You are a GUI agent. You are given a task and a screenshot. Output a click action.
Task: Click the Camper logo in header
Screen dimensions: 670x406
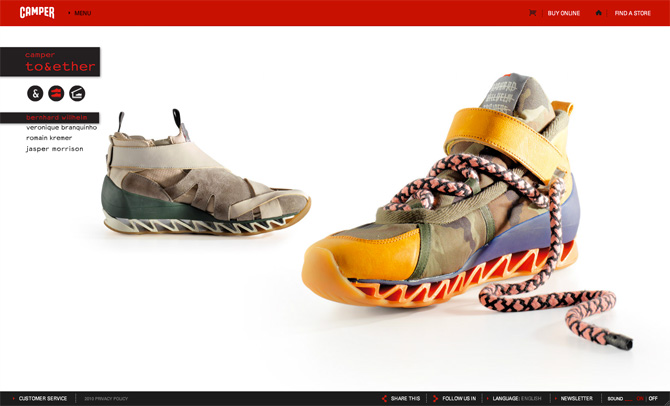click(x=37, y=13)
